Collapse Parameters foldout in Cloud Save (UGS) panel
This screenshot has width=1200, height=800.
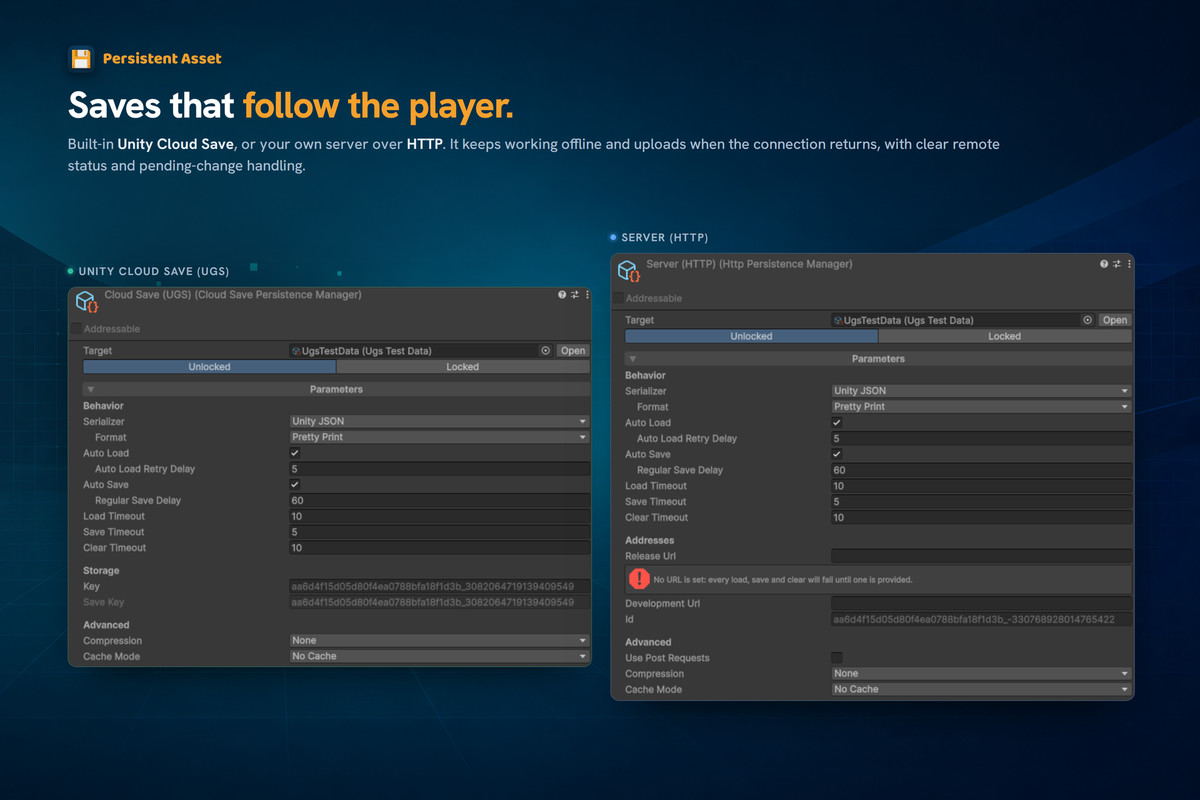pos(90,389)
